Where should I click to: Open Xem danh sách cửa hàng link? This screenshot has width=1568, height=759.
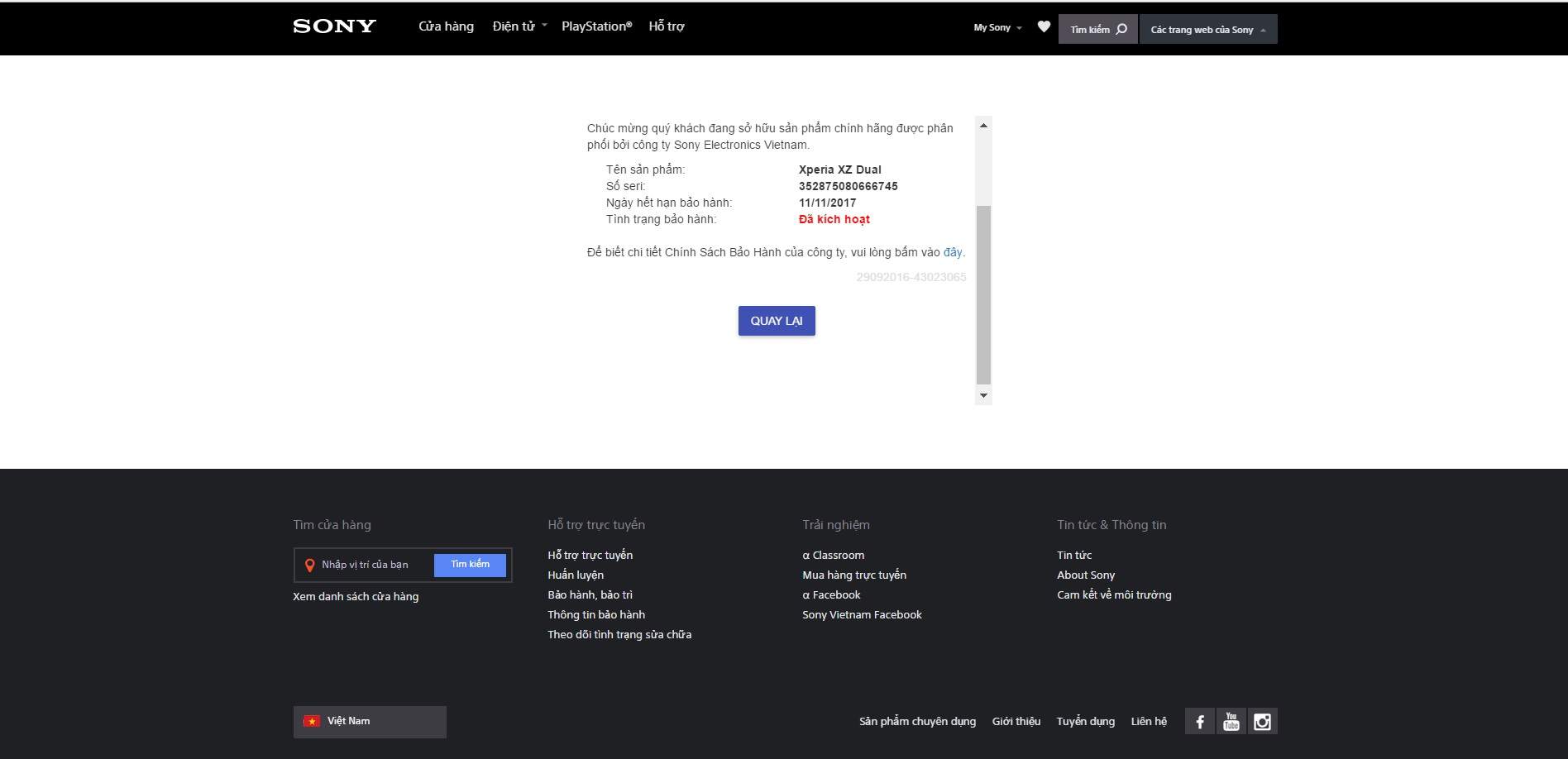coord(356,596)
